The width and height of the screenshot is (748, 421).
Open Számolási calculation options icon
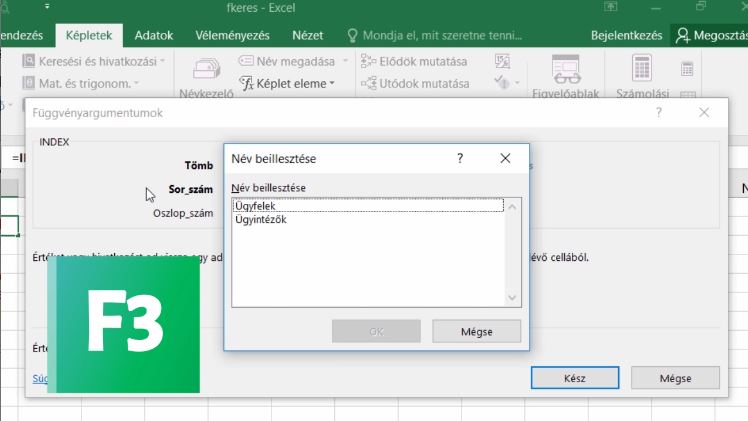coord(642,68)
